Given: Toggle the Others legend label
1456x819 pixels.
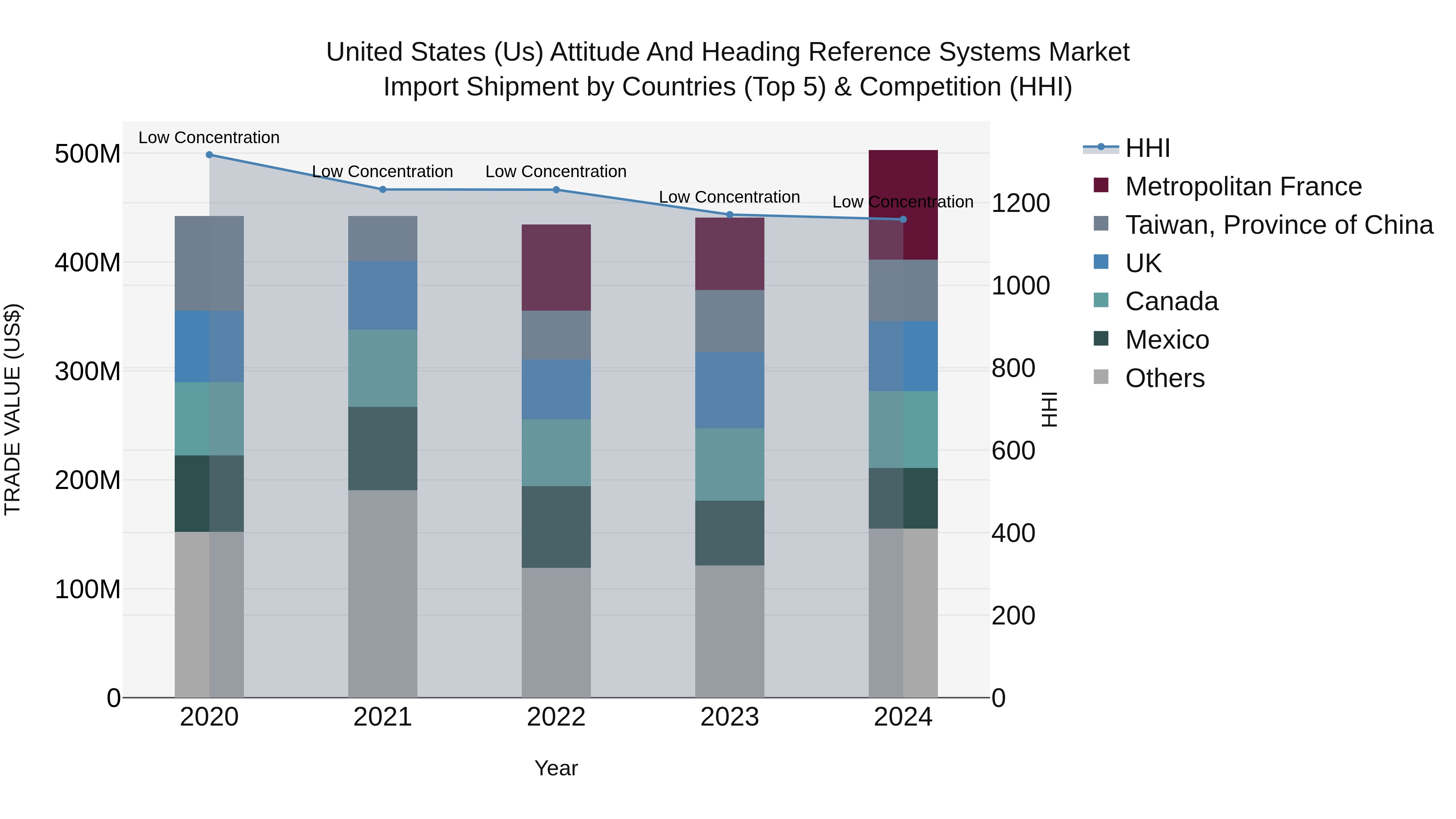Looking at the screenshot, I should (x=1165, y=378).
